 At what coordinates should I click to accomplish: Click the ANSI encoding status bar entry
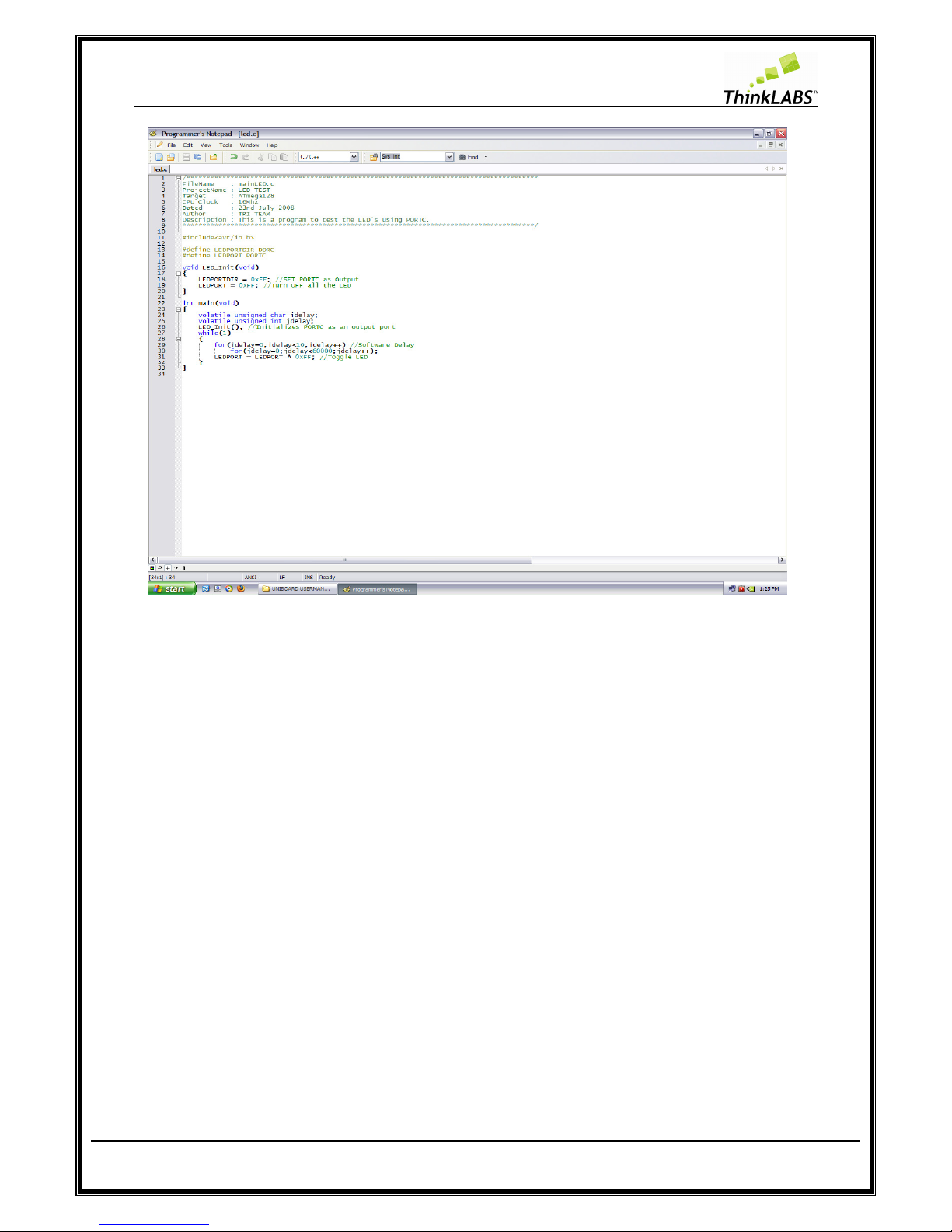coord(250,578)
